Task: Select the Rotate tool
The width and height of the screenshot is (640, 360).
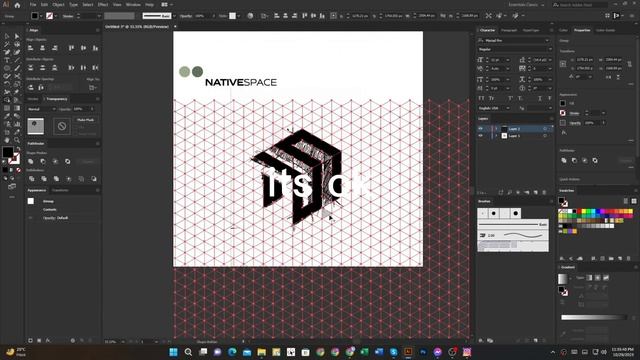Action: click(7, 84)
